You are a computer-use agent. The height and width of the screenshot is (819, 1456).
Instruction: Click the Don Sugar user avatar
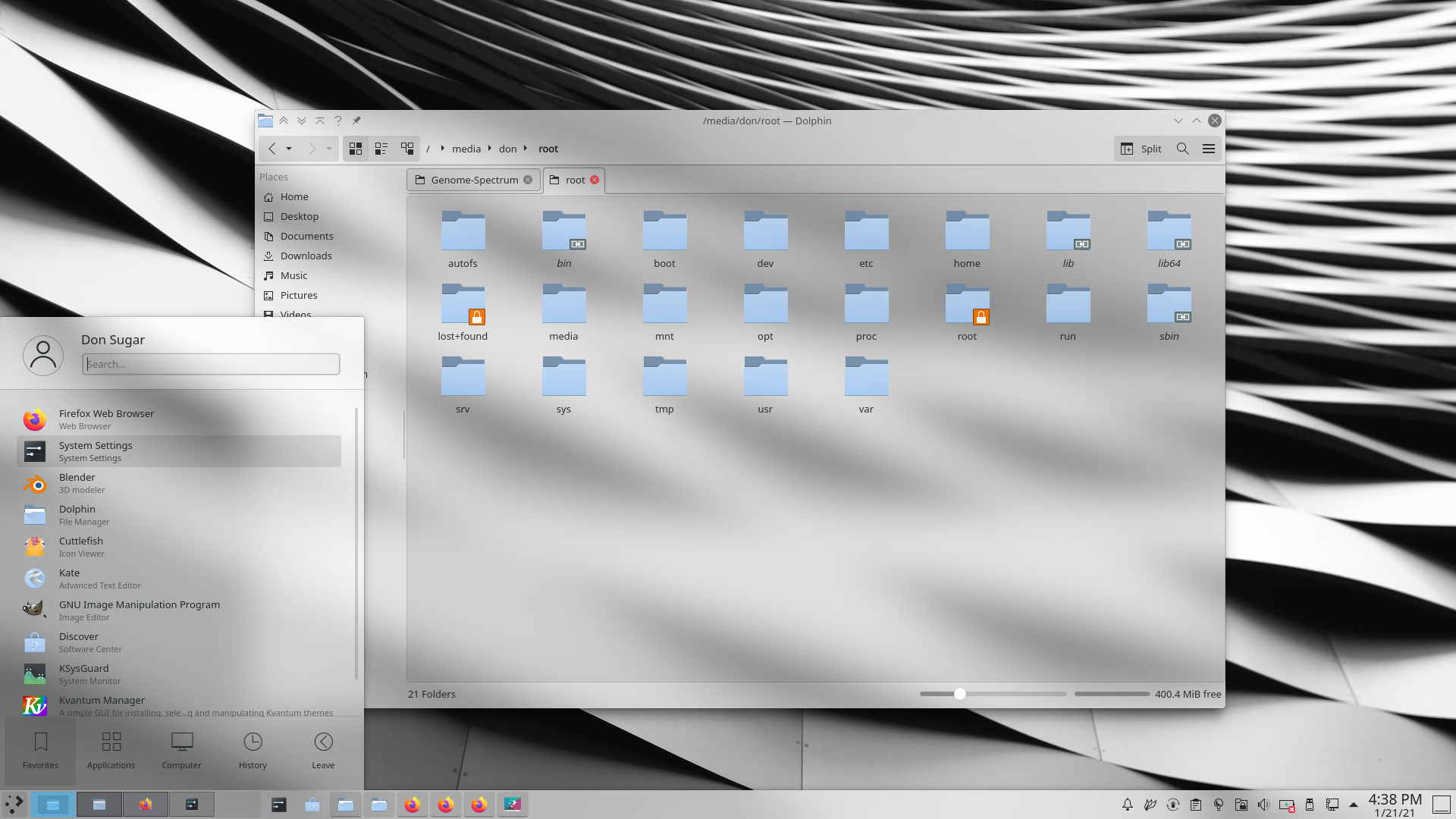(43, 355)
